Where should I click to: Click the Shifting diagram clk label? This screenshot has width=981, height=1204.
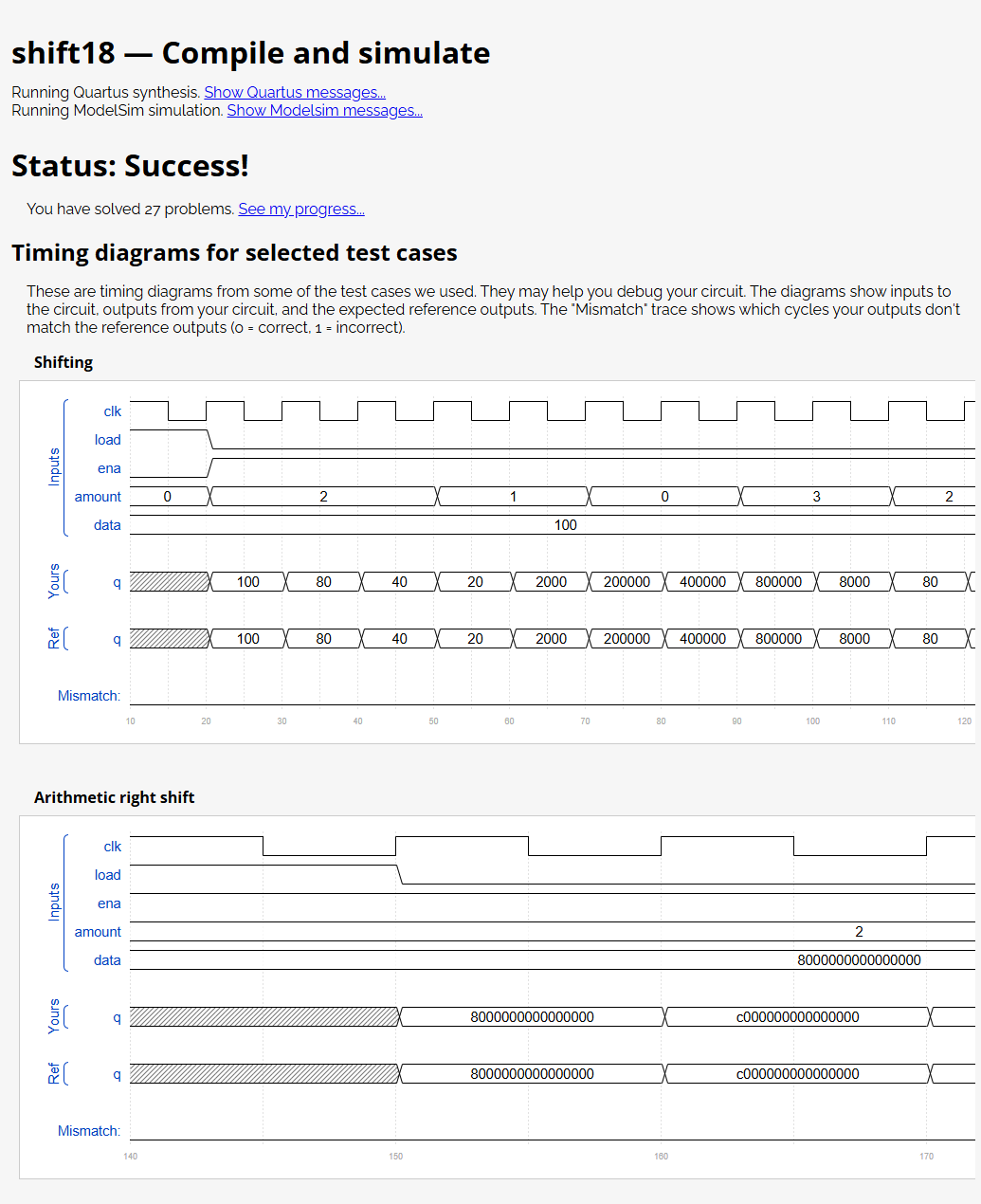[x=113, y=410]
